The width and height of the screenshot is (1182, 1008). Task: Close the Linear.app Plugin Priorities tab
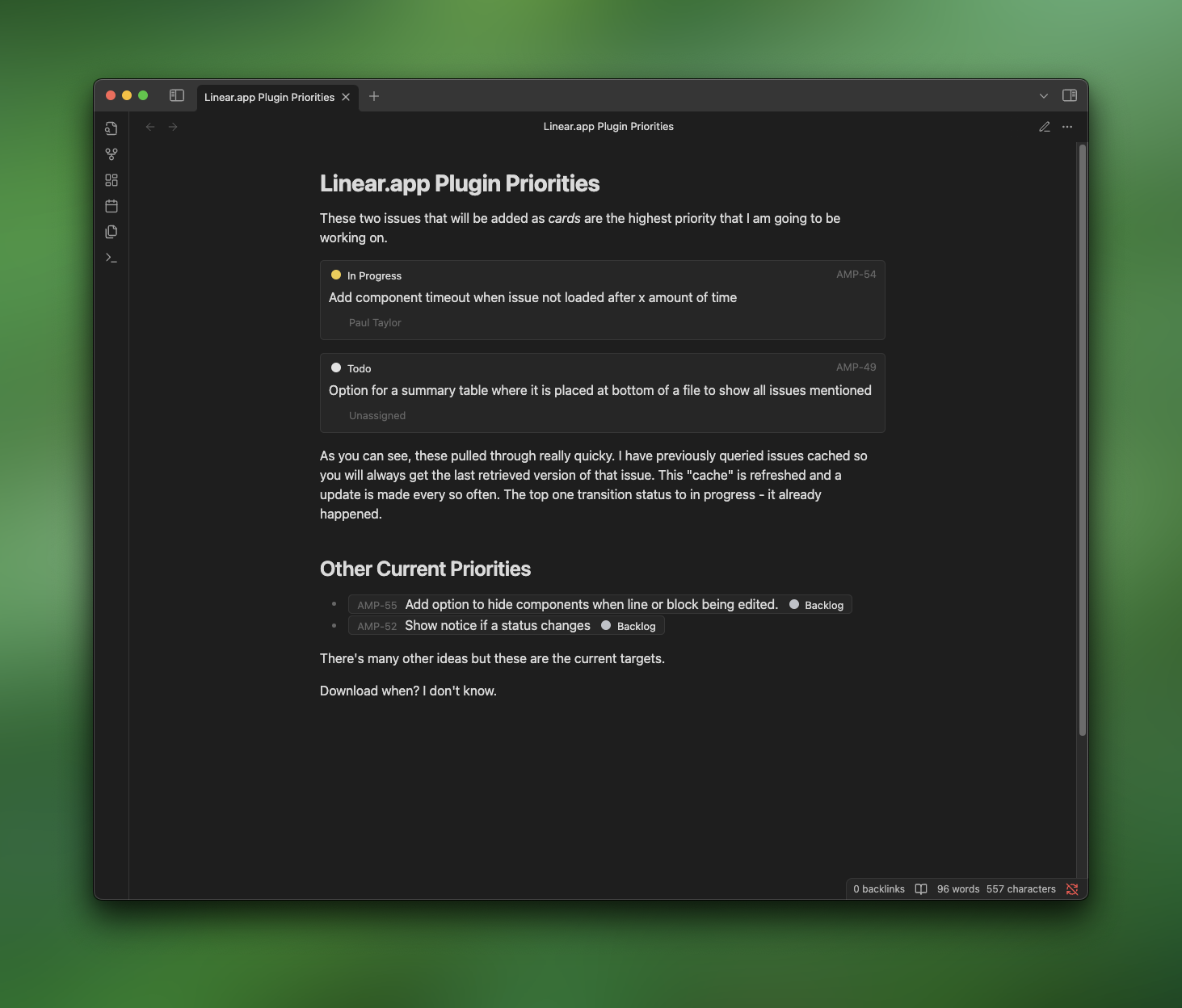click(346, 97)
